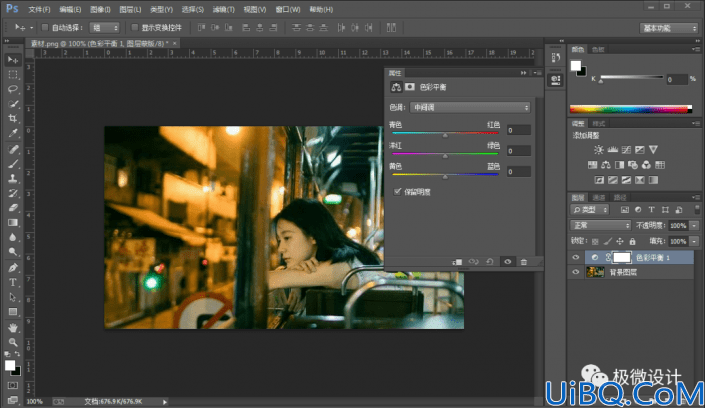Hide the background layer
Image resolution: width=705 pixels, height=408 pixels.
[x=576, y=272]
